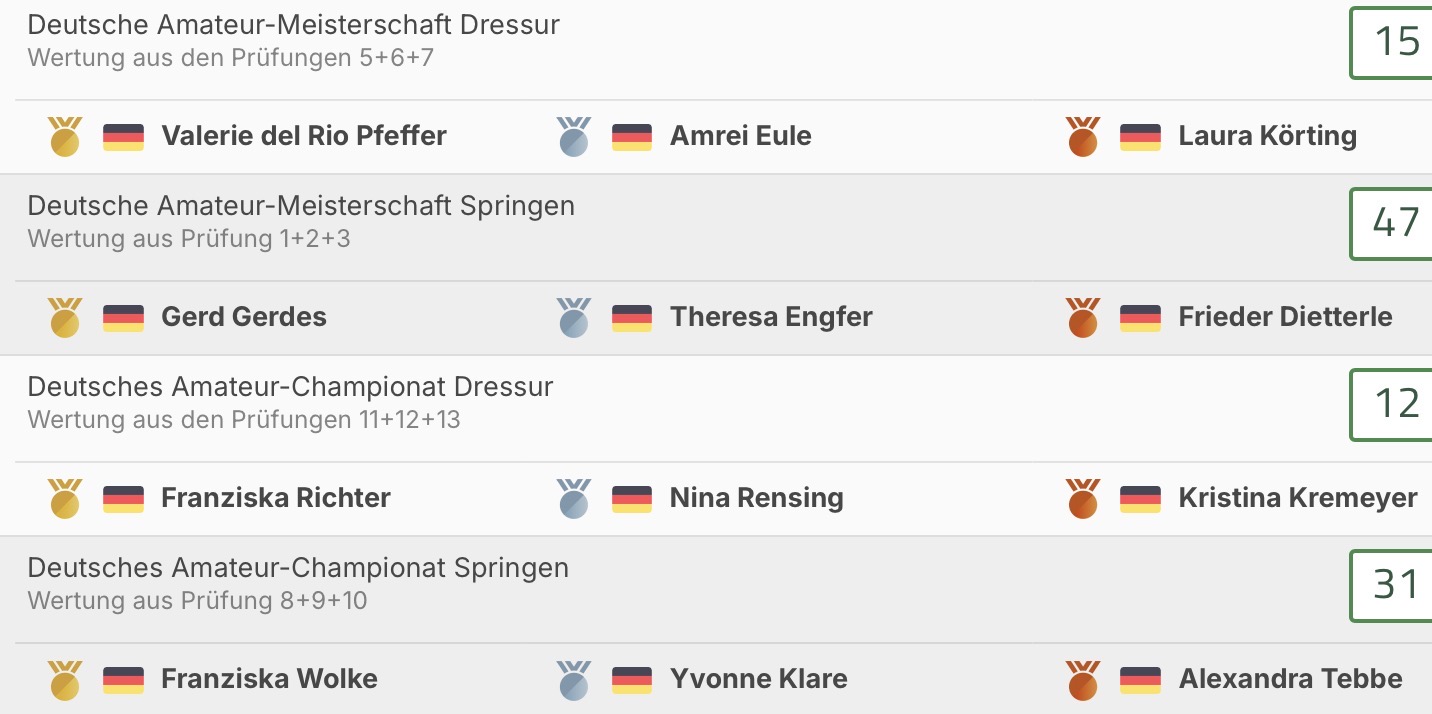Click the bronze medal icon next to Frieder Dietterle
Screen dimensions: 1432x714
[x=1083, y=318]
